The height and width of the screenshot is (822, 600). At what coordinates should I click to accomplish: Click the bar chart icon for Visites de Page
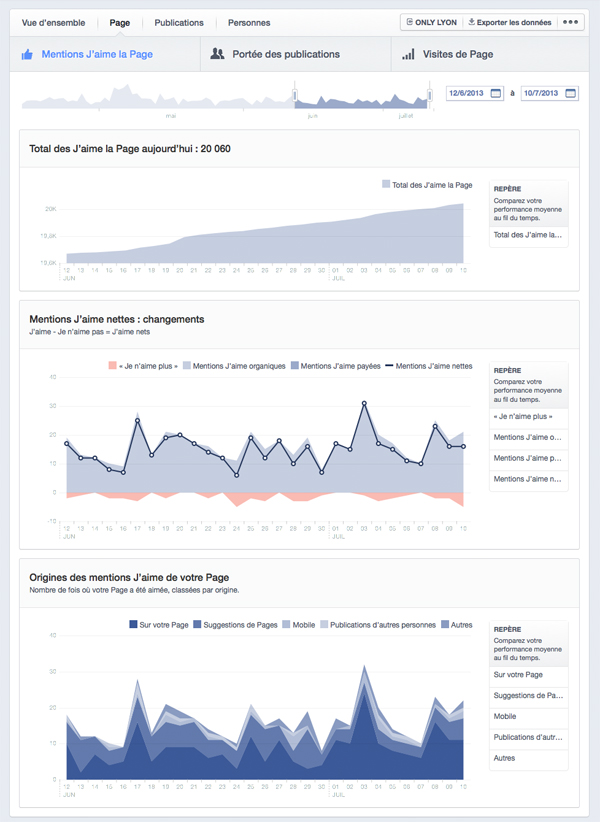point(408,55)
